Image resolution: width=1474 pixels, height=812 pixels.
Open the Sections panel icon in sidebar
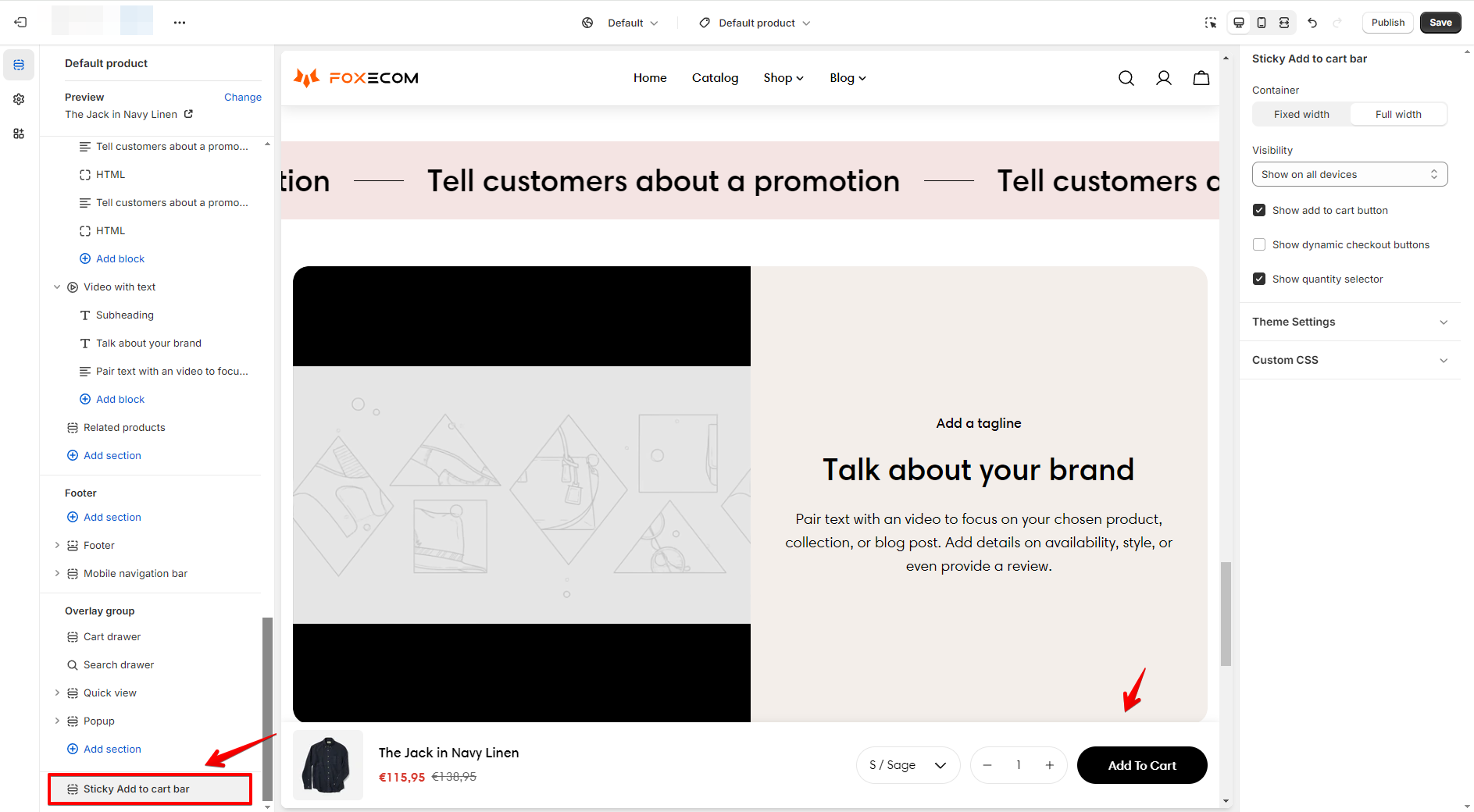coord(19,65)
